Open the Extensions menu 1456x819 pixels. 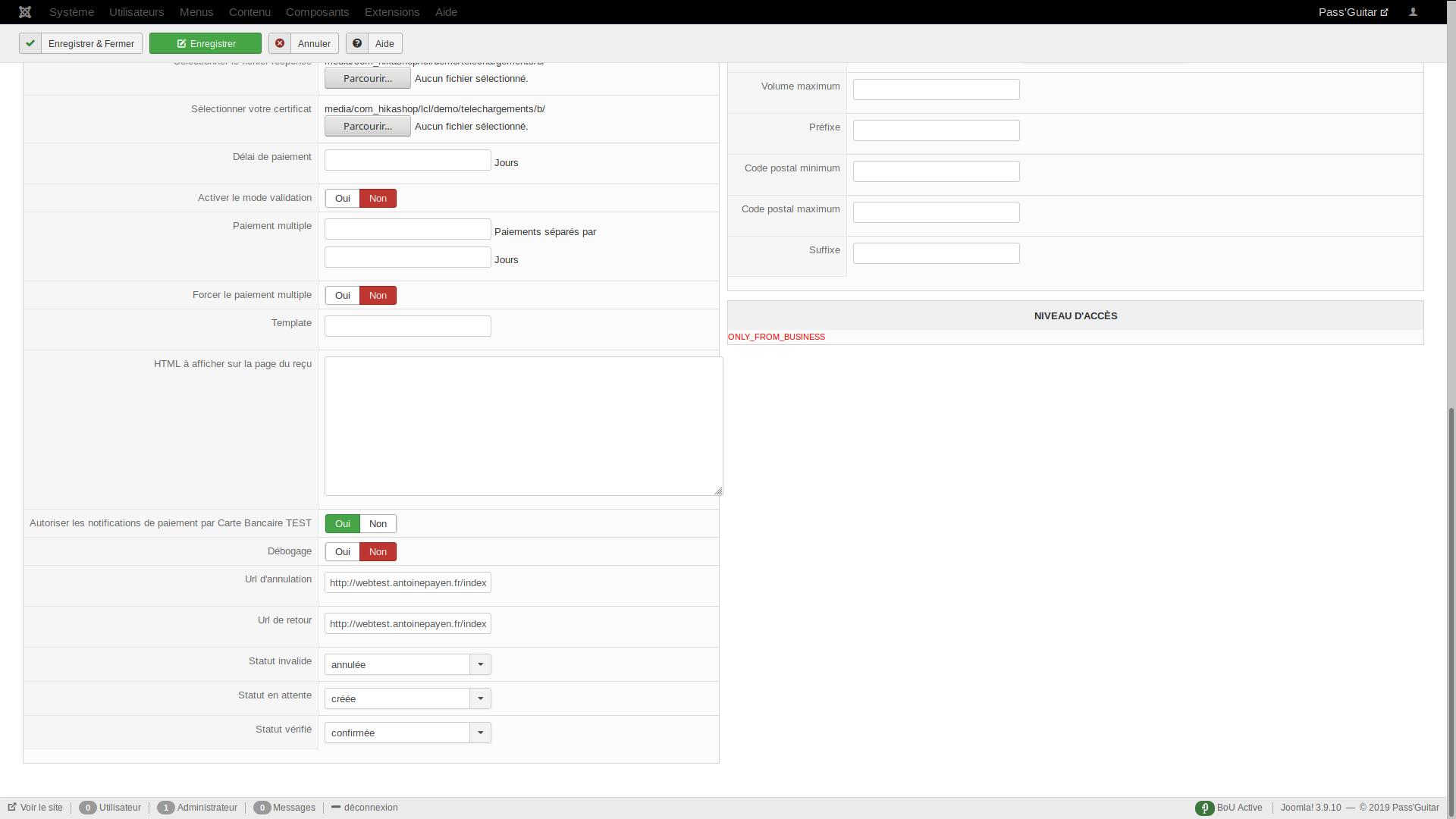[391, 12]
